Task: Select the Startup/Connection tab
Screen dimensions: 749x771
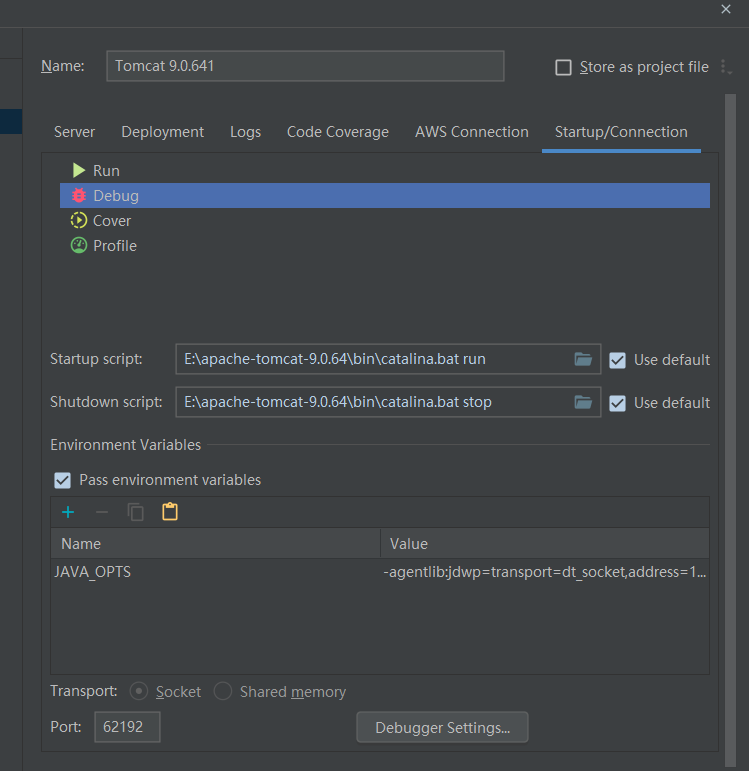Action: coord(621,132)
